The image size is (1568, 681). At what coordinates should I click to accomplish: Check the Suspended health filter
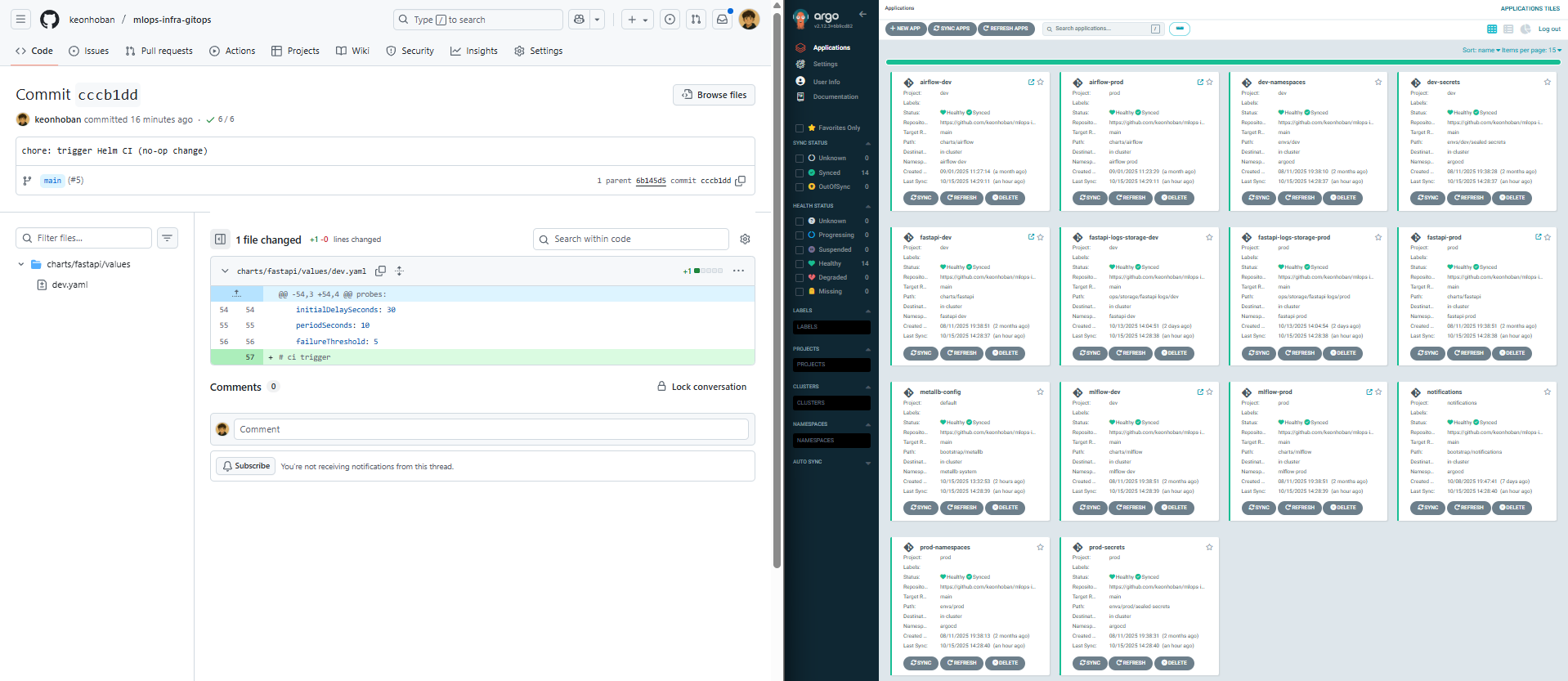[x=800, y=249]
